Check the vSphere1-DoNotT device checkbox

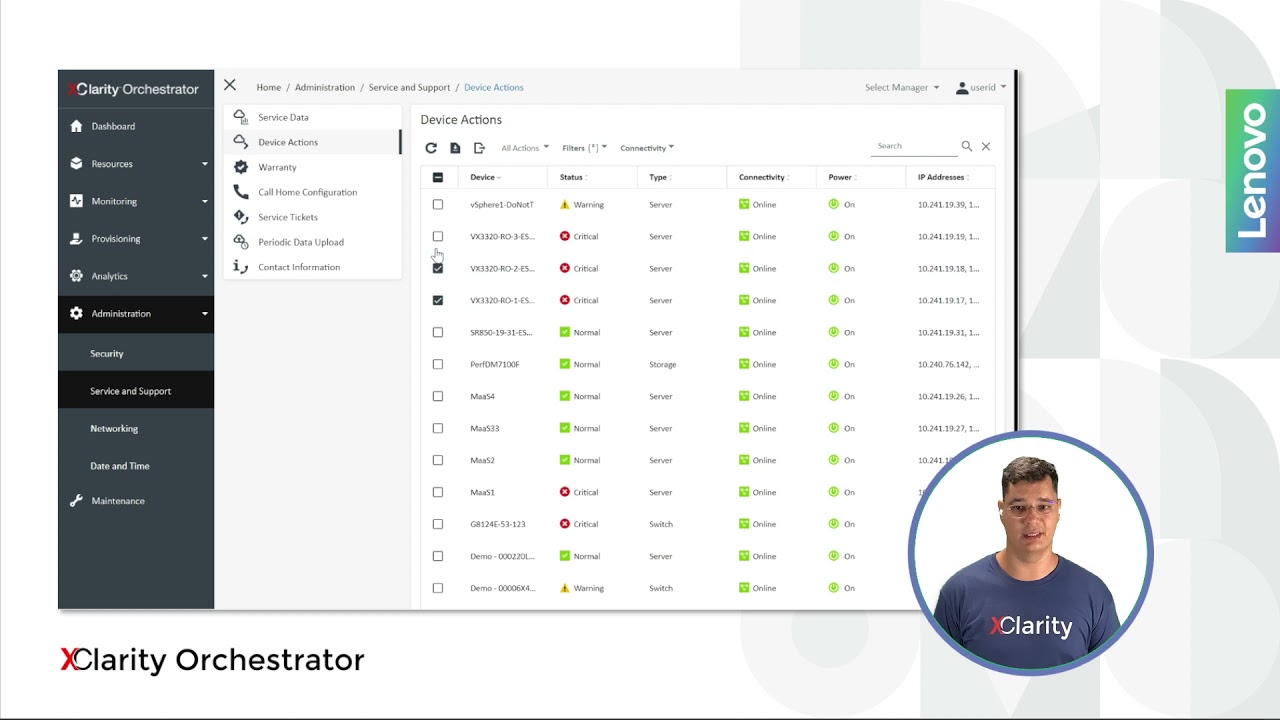[x=438, y=205]
